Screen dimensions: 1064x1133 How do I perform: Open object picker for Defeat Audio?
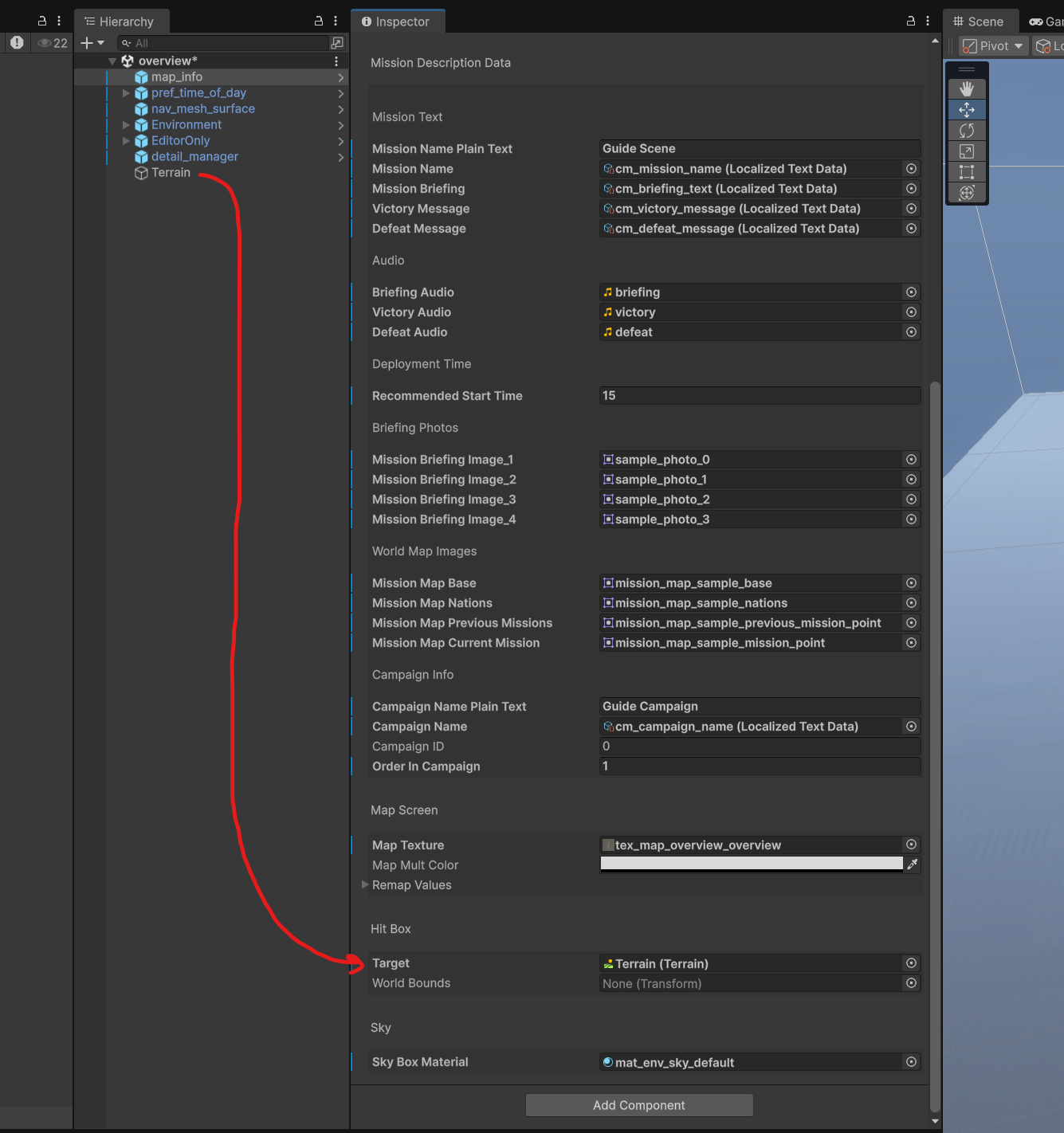(x=912, y=332)
